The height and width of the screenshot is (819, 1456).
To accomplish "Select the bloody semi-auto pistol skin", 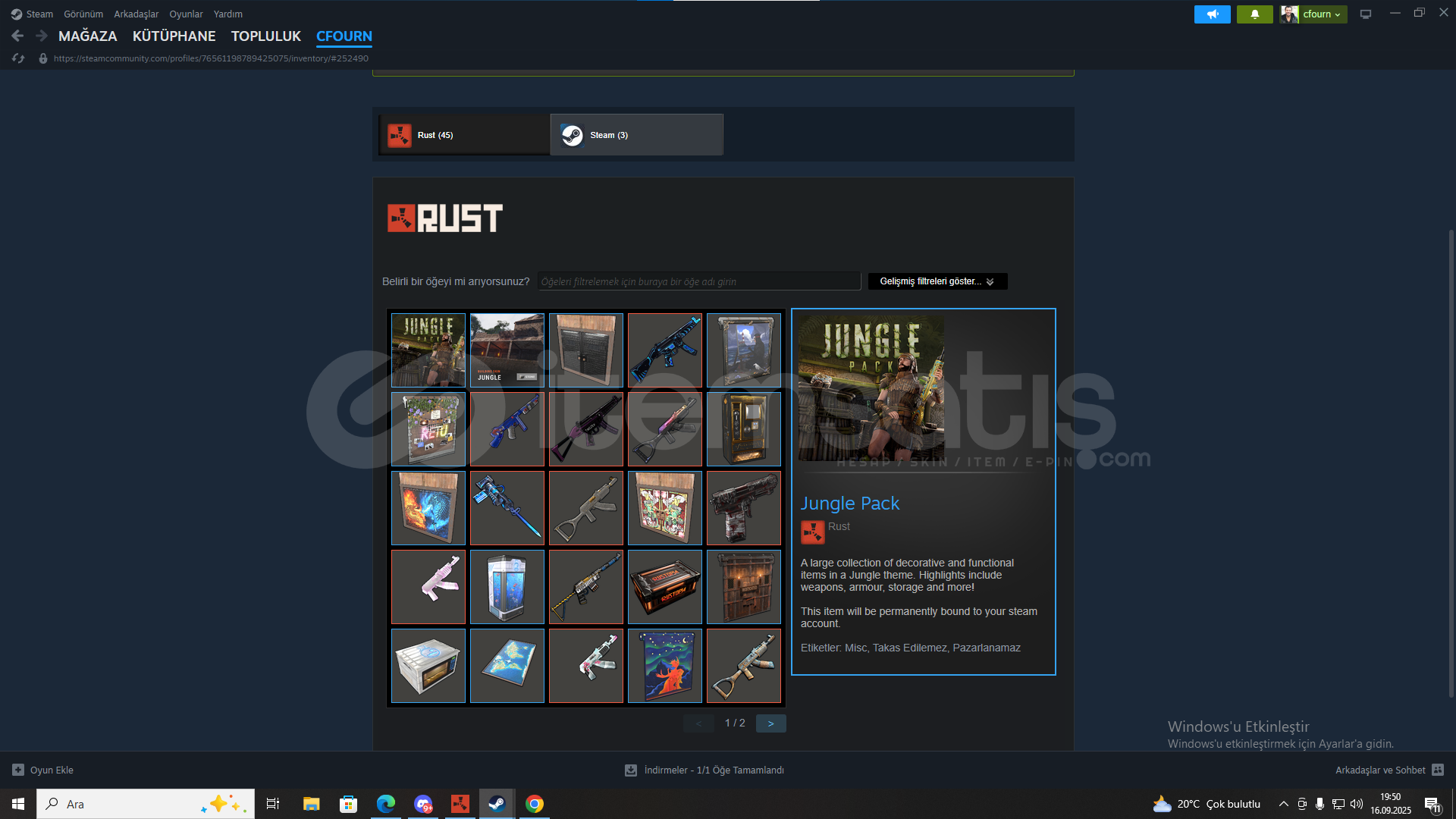I will coord(744,508).
